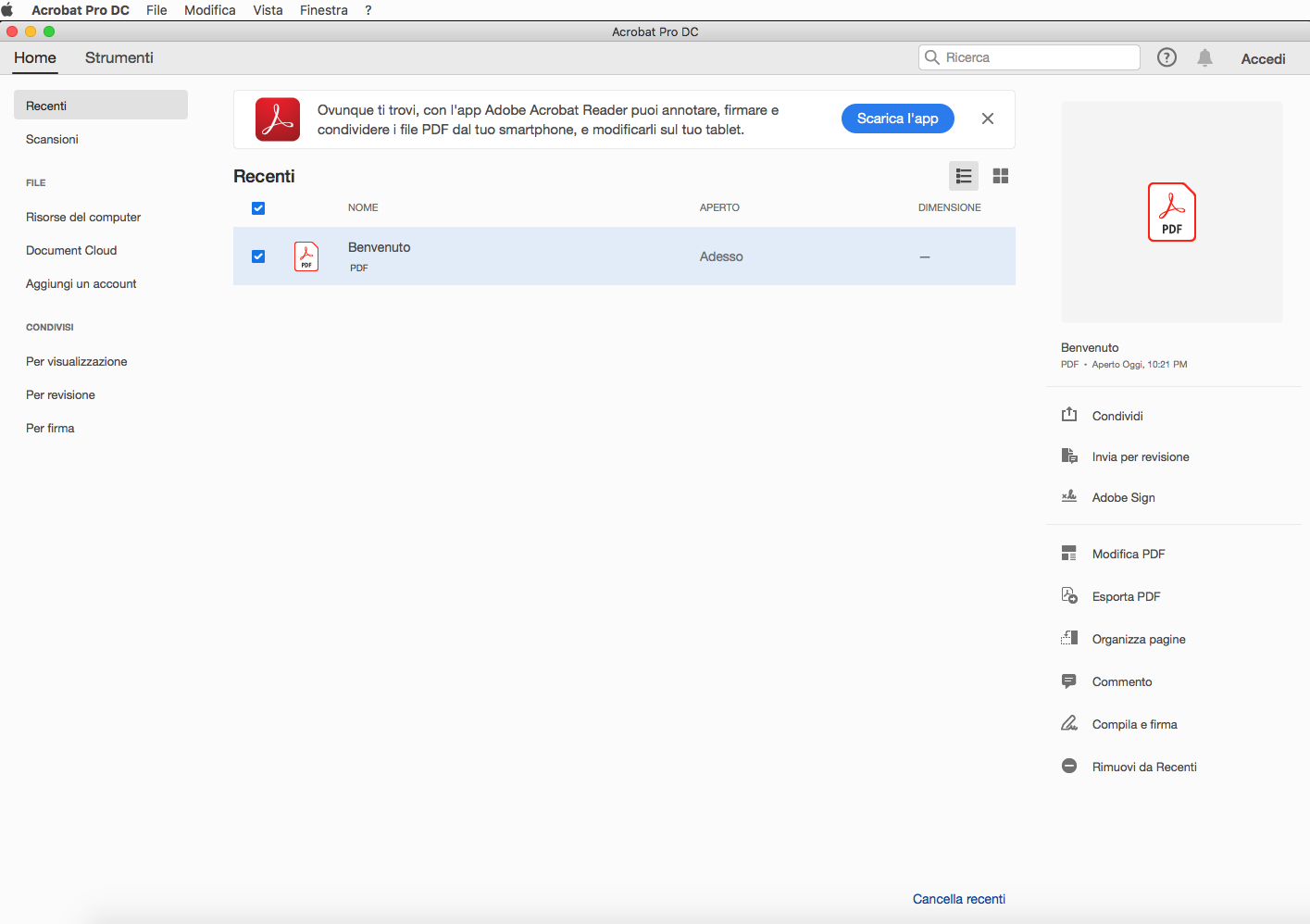Click the Condividi label
The height and width of the screenshot is (924, 1310).
pyautogui.click(x=1117, y=416)
